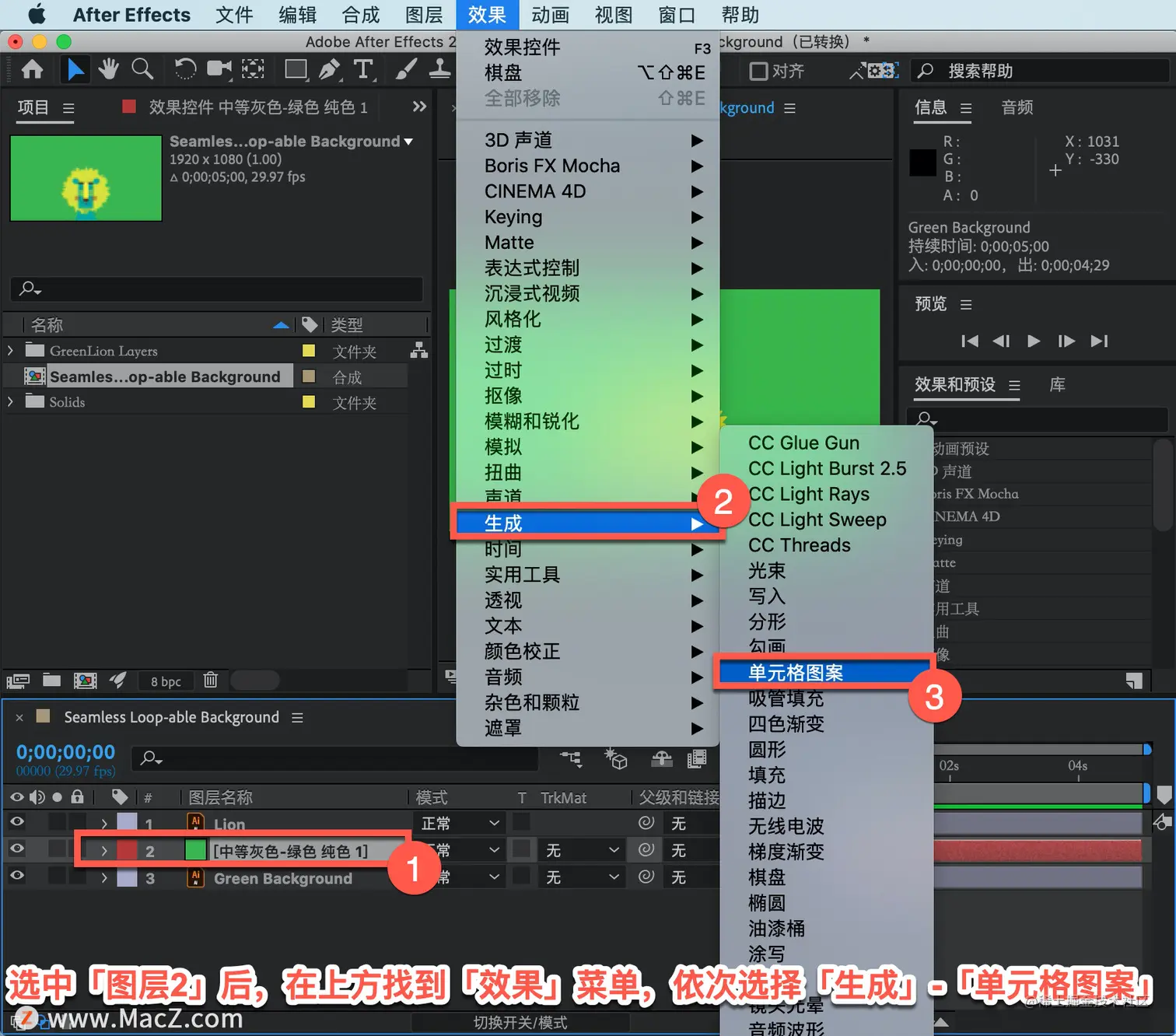The width and height of the screenshot is (1176, 1036).
Task: Delete selected item with trash icon
Action: 210,681
